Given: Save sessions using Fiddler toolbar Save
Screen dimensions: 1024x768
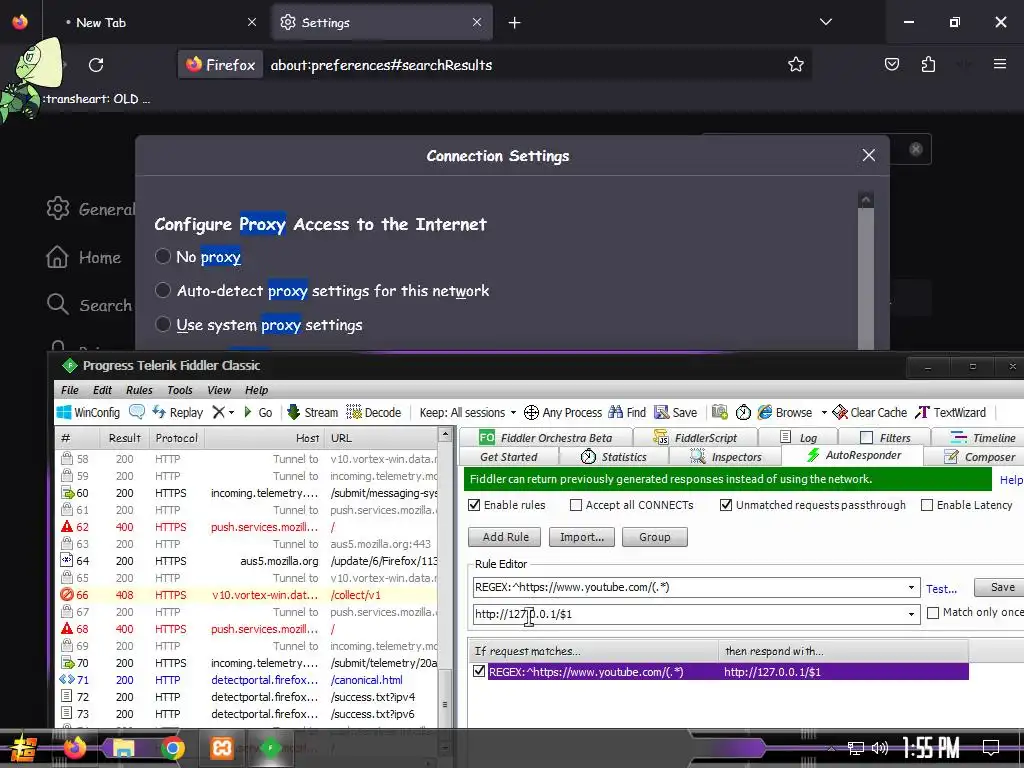Looking at the screenshot, I should pyautogui.click(x=676, y=412).
